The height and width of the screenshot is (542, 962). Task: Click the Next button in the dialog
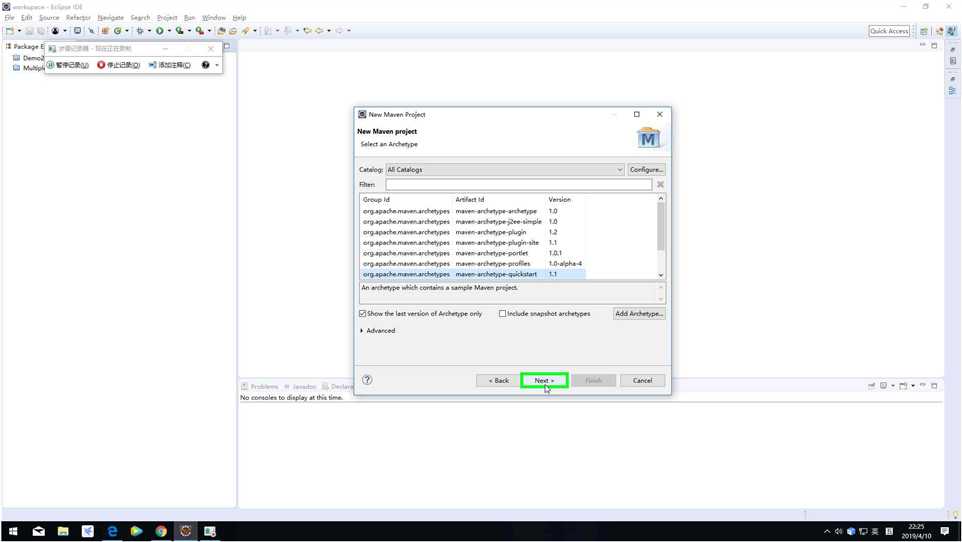click(x=544, y=381)
